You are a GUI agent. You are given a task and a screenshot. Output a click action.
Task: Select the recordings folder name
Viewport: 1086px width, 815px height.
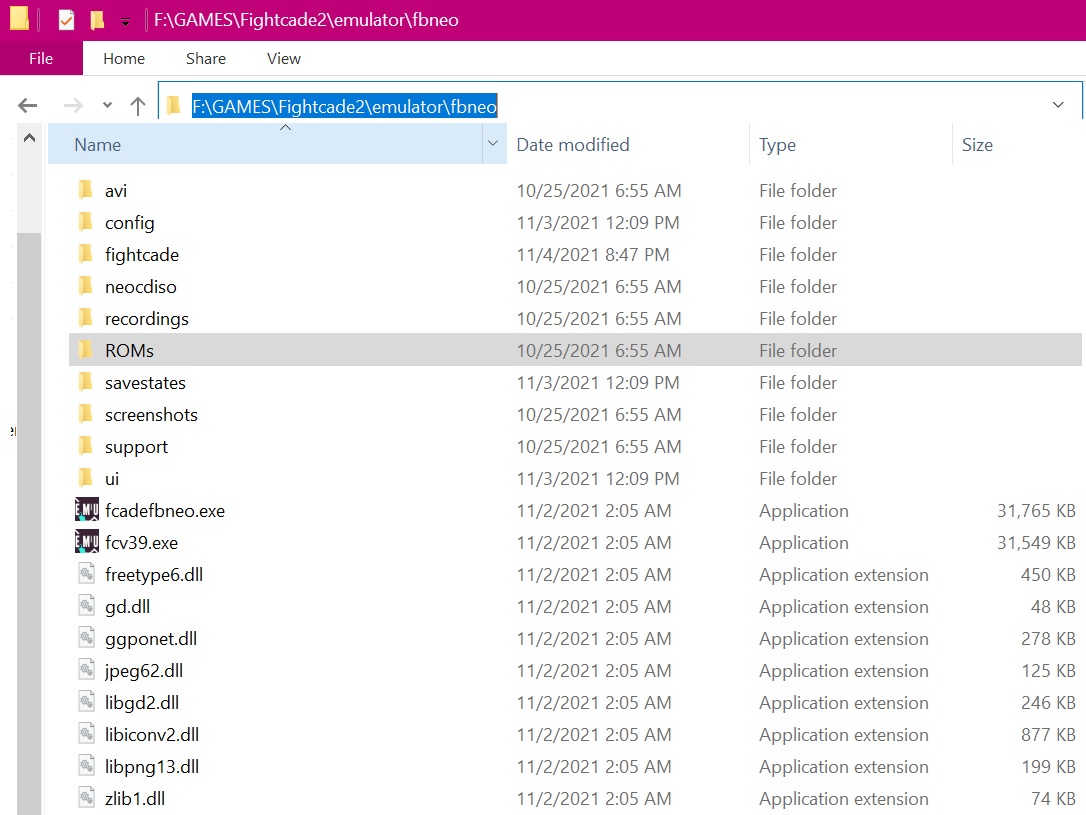coord(147,319)
